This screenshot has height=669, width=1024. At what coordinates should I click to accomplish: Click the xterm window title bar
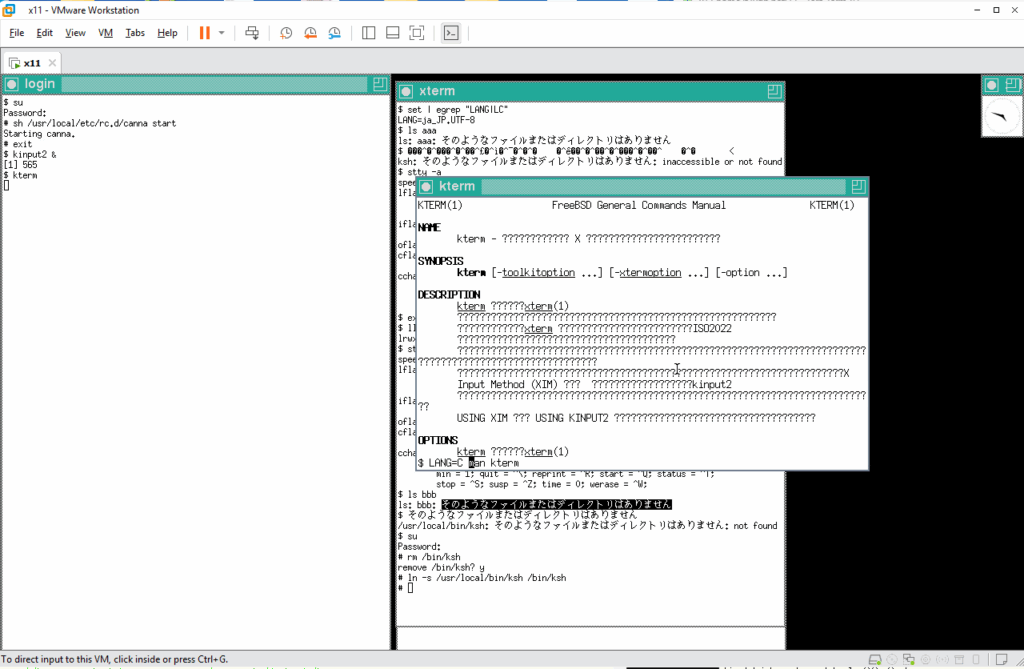click(x=591, y=91)
